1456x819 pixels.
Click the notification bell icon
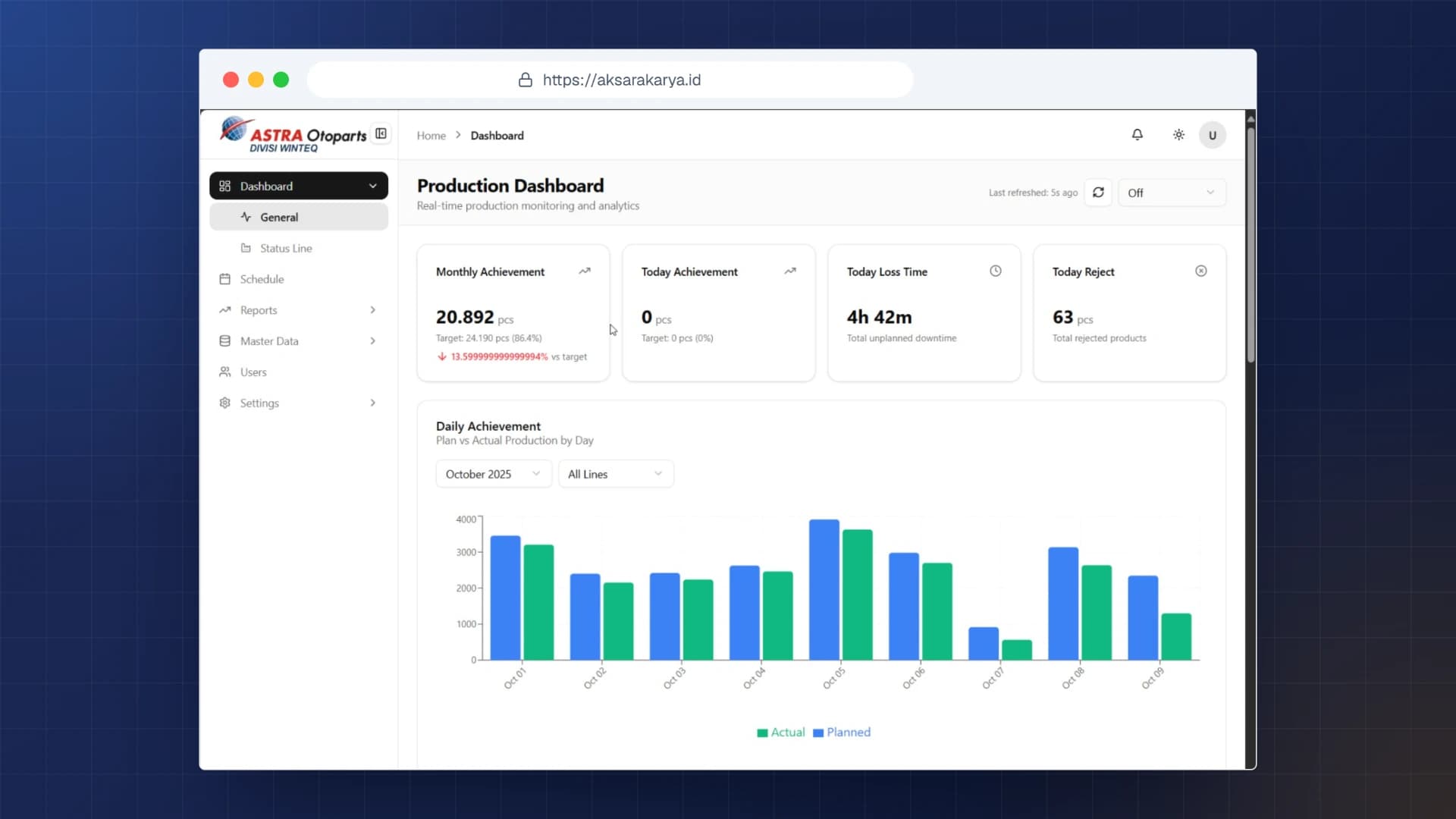[1137, 135]
